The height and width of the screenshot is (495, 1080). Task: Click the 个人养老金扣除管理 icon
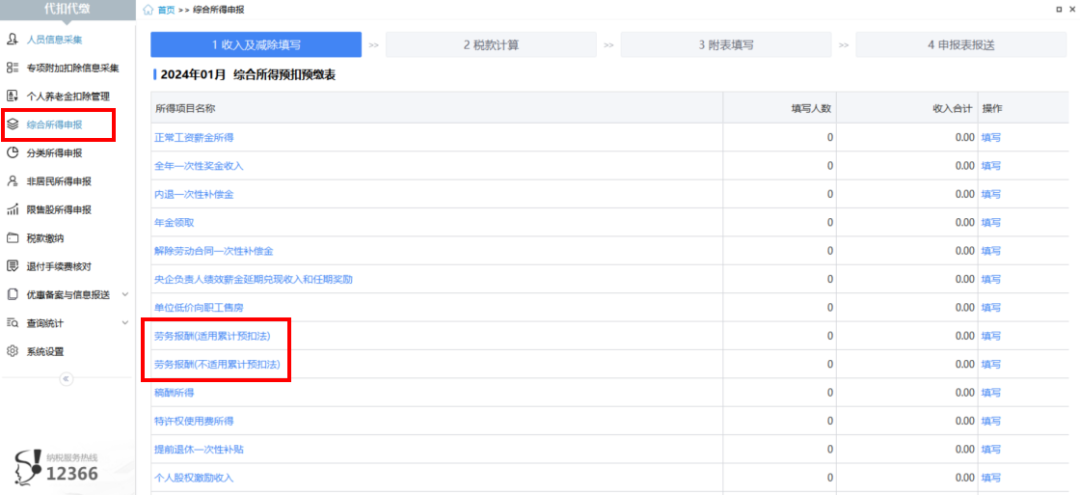[13, 96]
